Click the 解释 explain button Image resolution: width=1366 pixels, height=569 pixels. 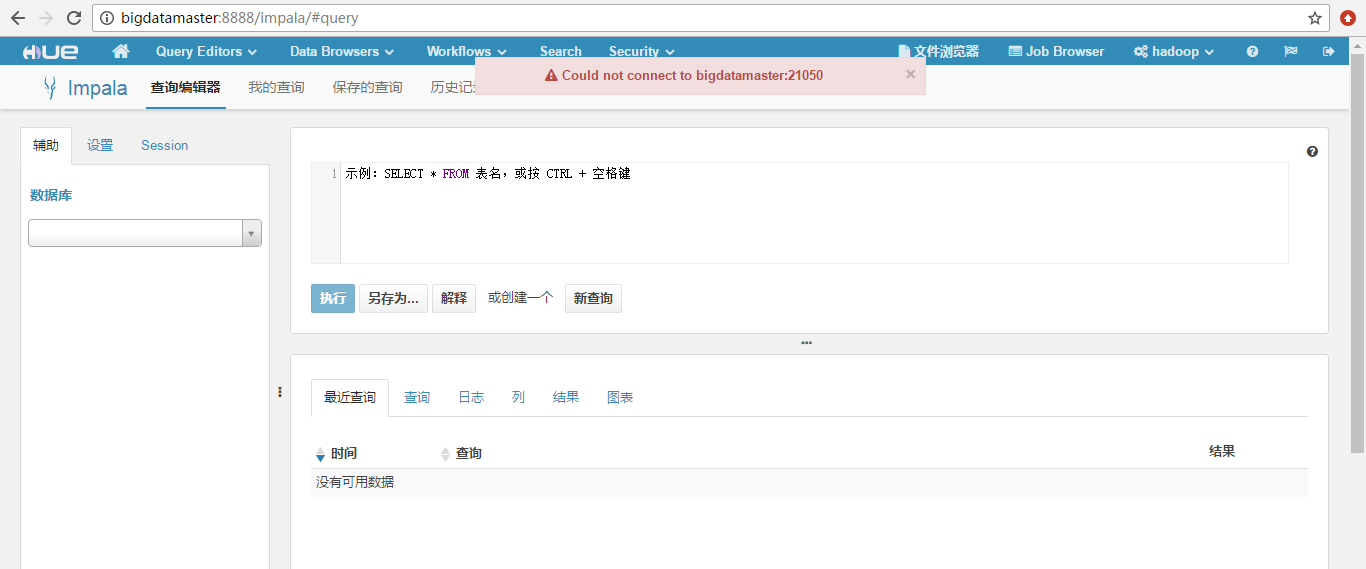pos(454,298)
